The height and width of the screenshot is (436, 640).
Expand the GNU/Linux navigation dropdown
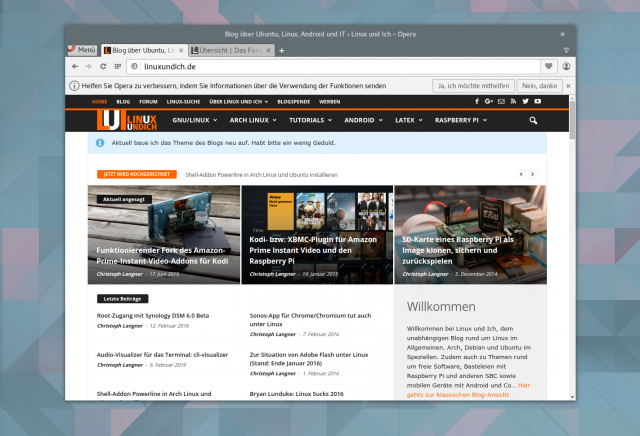pyautogui.click(x=195, y=120)
